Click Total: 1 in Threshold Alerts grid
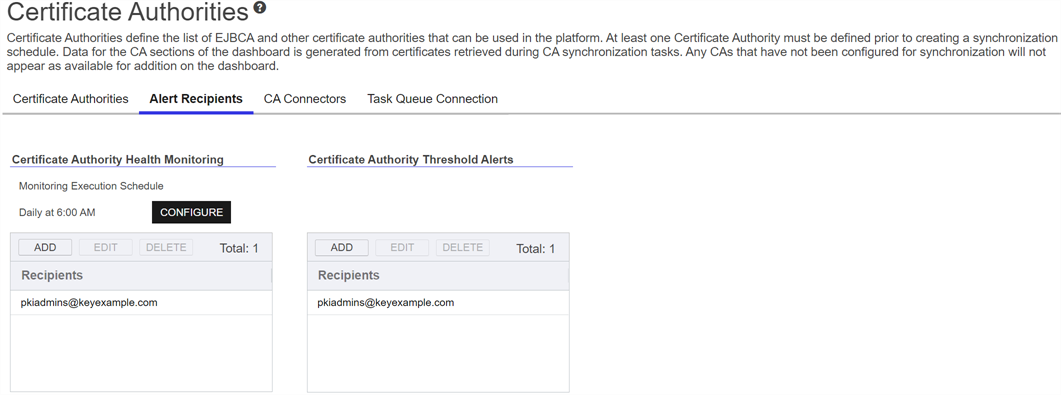Viewport: 1061px width, 395px height. pyautogui.click(x=535, y=249)
